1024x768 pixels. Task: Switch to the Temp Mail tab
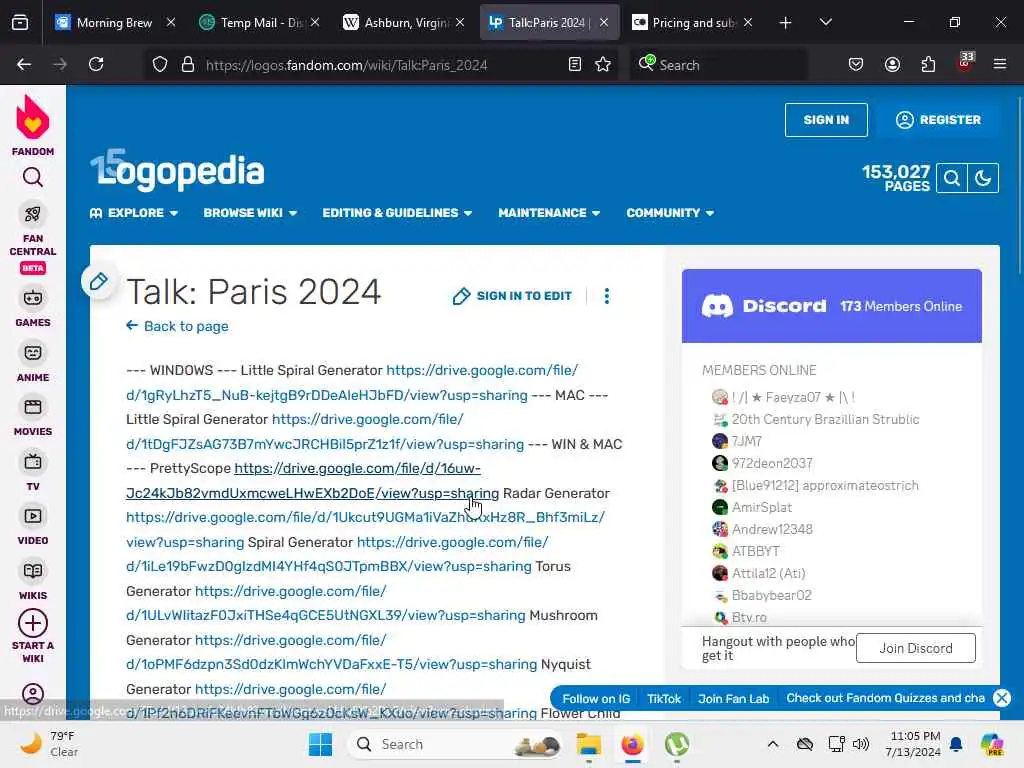[260, 23]
